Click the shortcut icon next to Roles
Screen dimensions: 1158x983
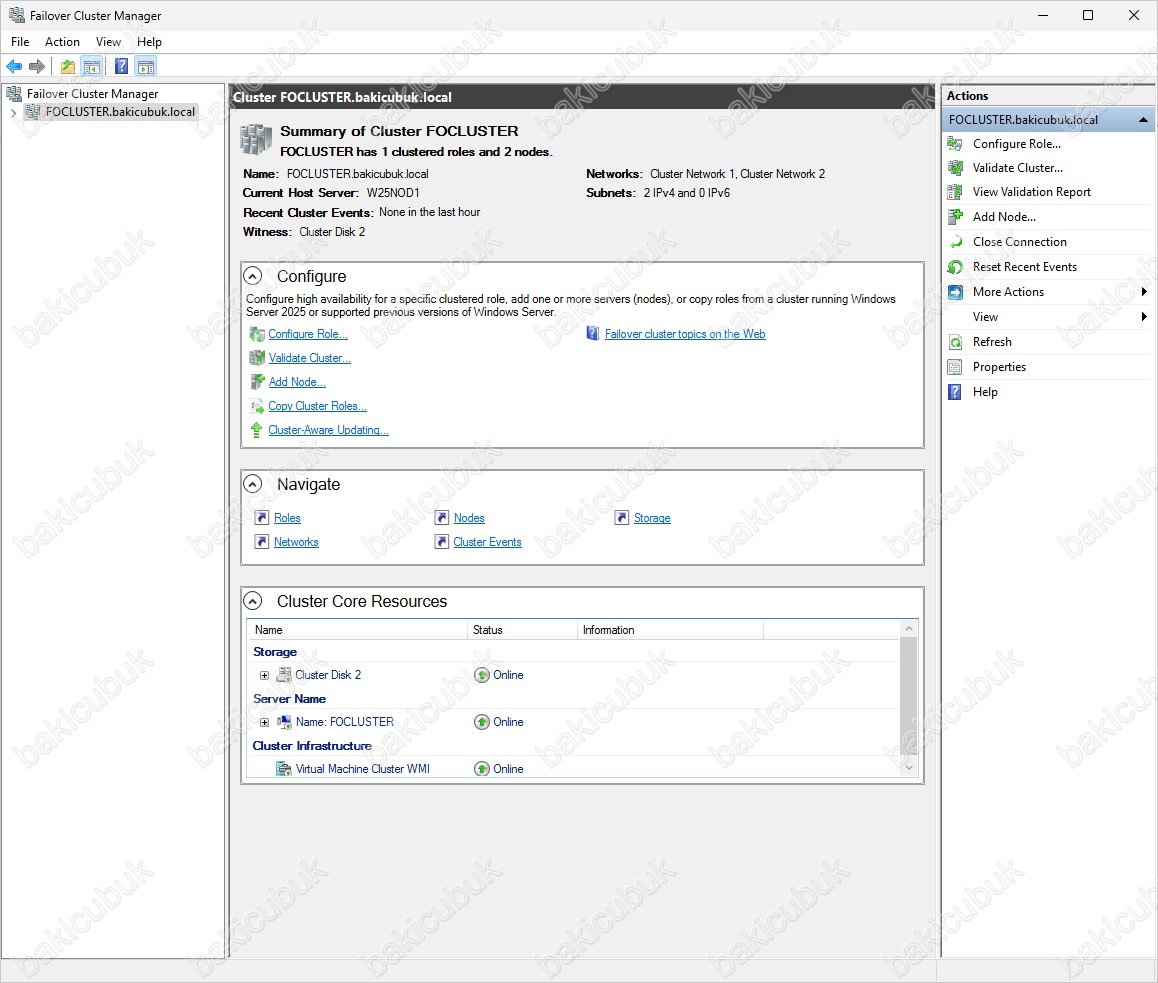click(x=261, y=518)
